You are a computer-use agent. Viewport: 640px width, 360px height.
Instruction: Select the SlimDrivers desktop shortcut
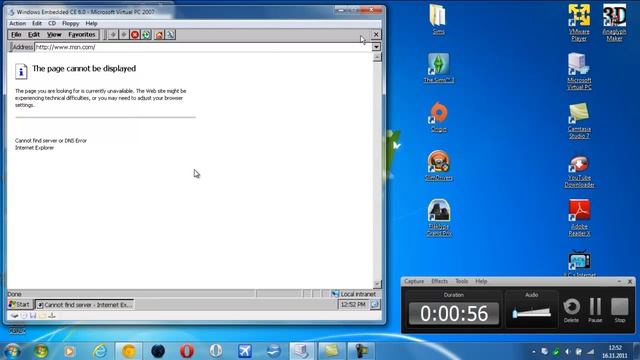[x=438, y=165]
